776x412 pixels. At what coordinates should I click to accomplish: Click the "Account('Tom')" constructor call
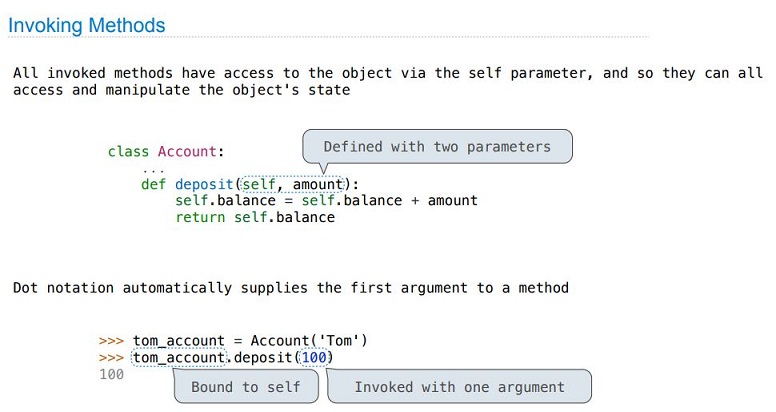309,341
